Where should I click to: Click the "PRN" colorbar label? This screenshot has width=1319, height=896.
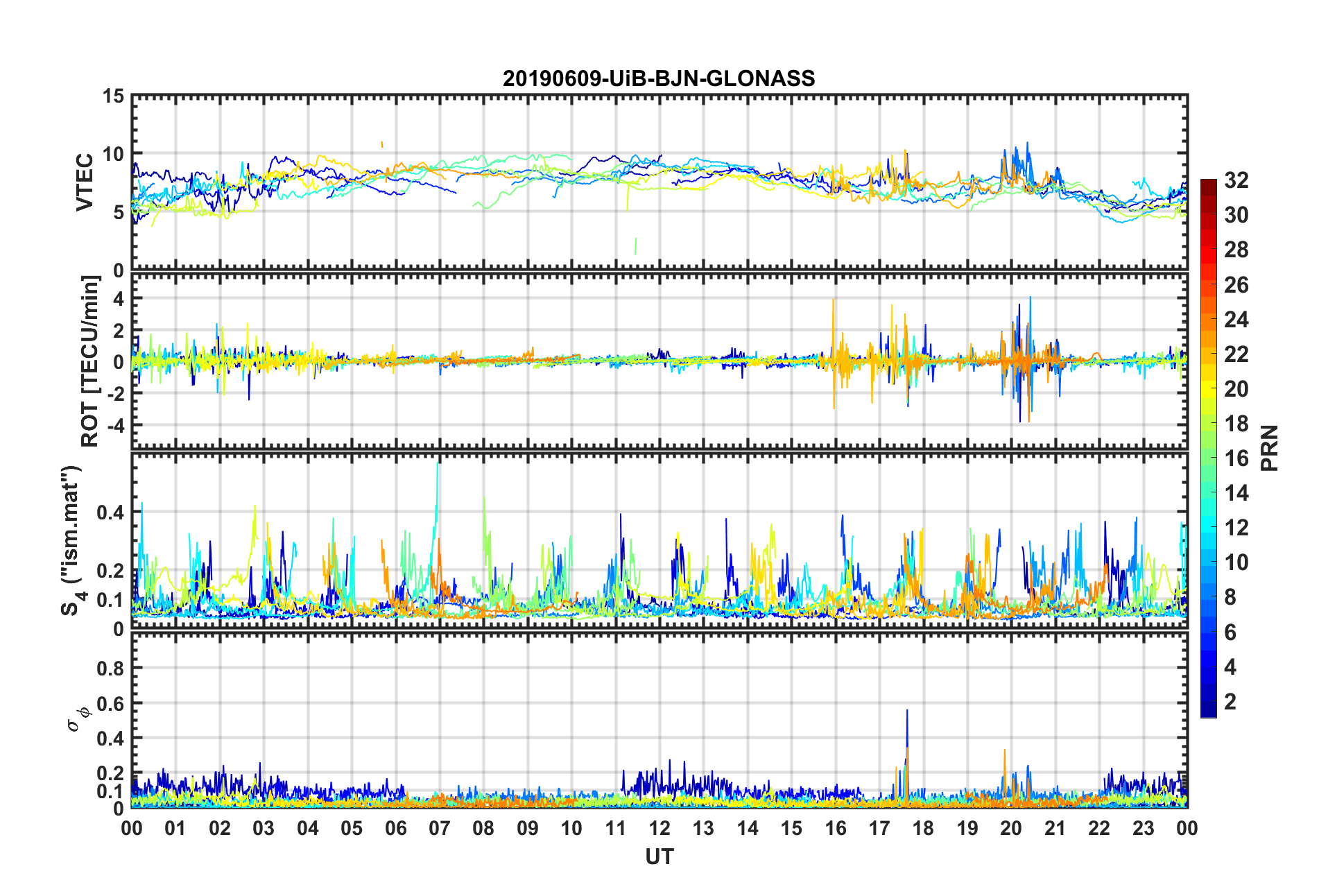click(1269, 448)
